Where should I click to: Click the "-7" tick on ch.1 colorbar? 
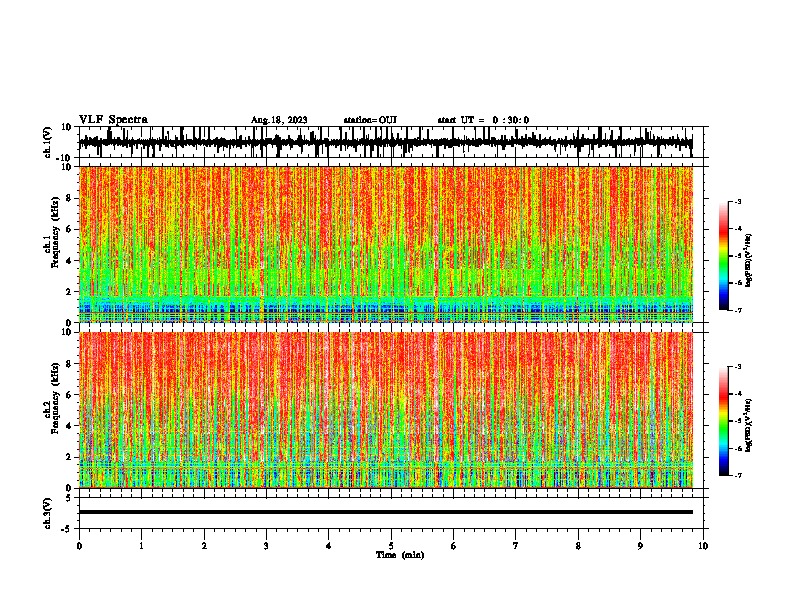(738, 310)
